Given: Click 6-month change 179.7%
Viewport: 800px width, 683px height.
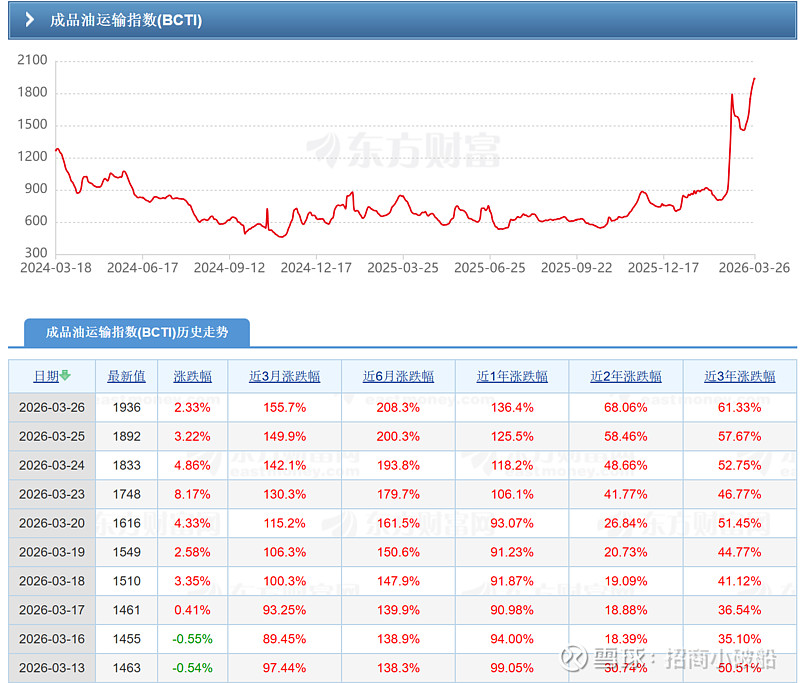Looking at the screenshot, I should click(398, 494).
